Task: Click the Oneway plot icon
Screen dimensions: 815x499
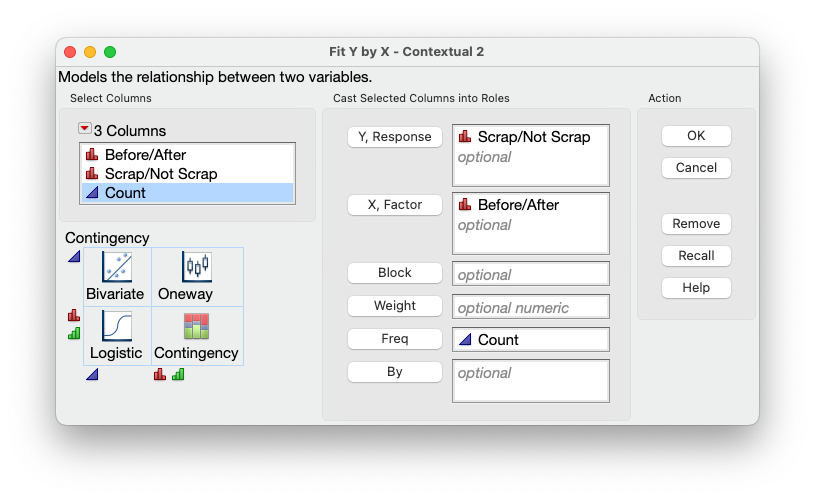Action: [195, 267]
